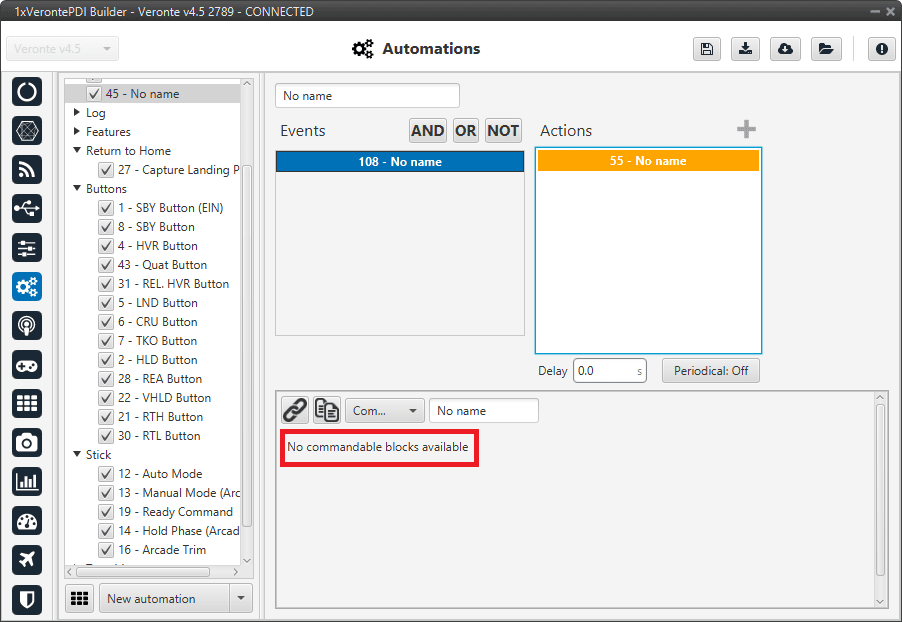
Task: Open the Automations gears icon in sidebar
Action: point(27,287)
